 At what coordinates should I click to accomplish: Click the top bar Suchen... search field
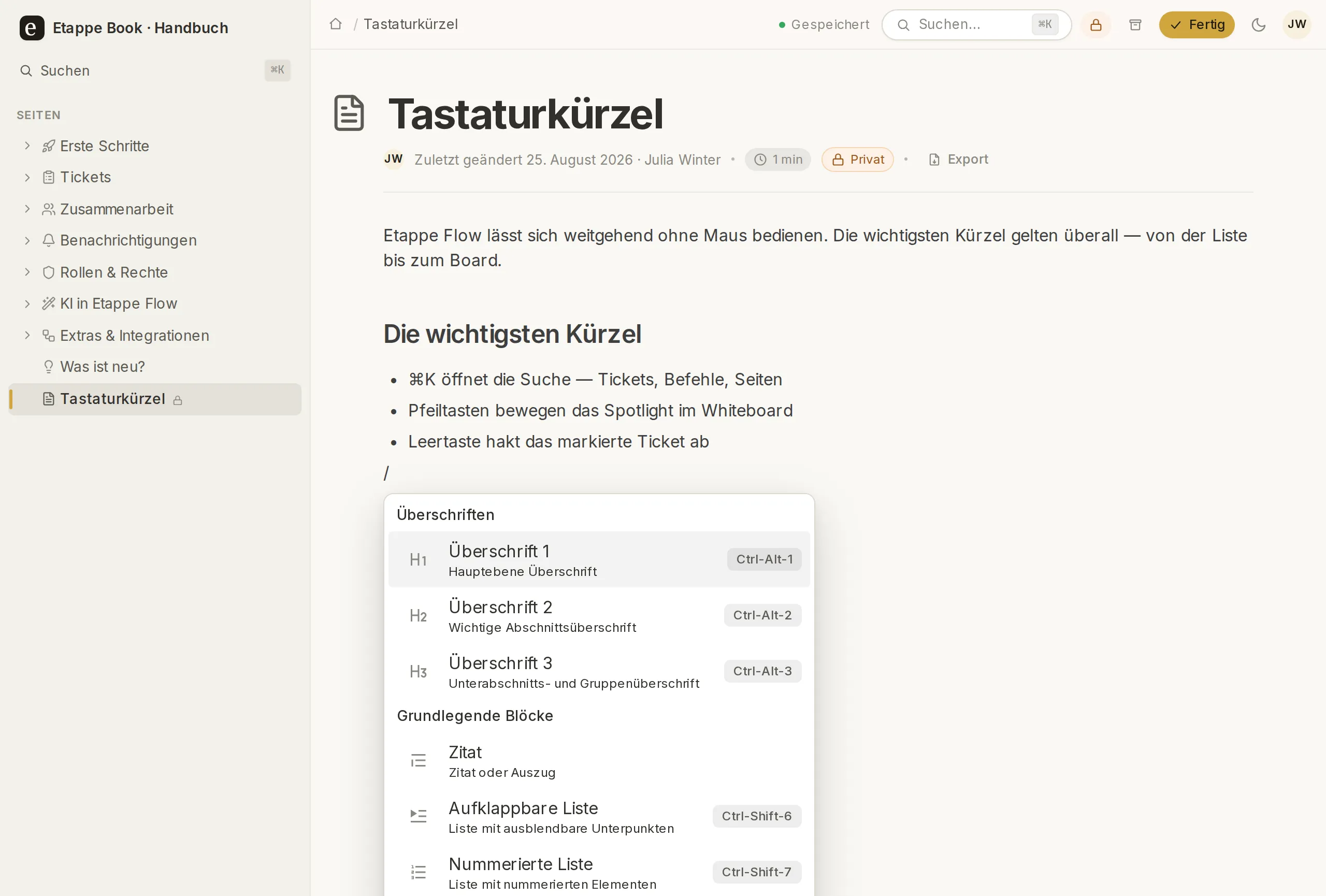click(977, 25)
